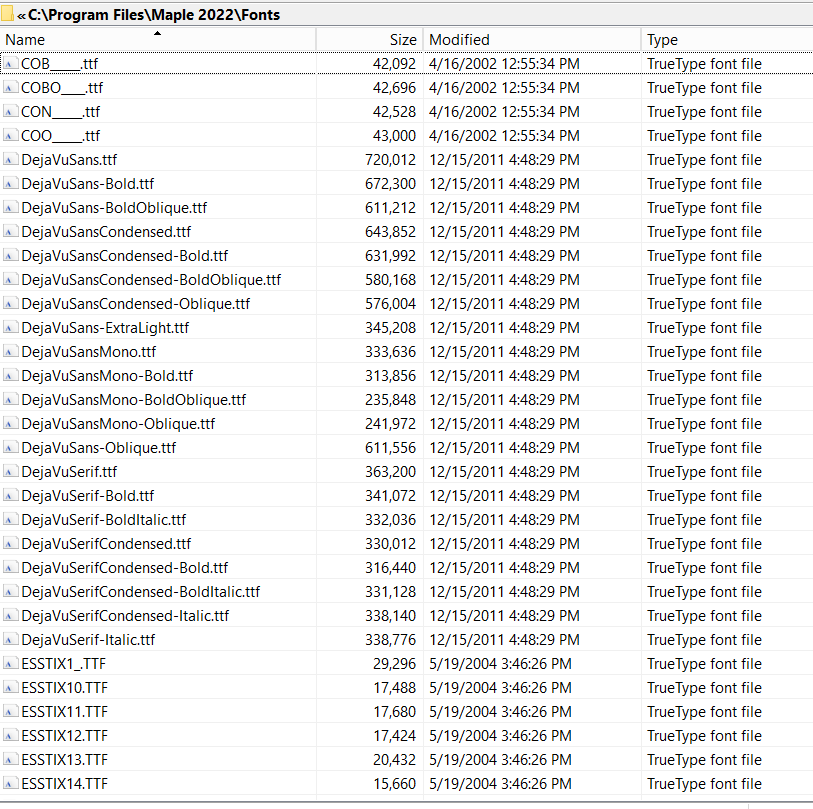Screen dimensions: 813x809
Task: Sort files by the Type column header
Action: pyautogui.click(x=727, y=39)
